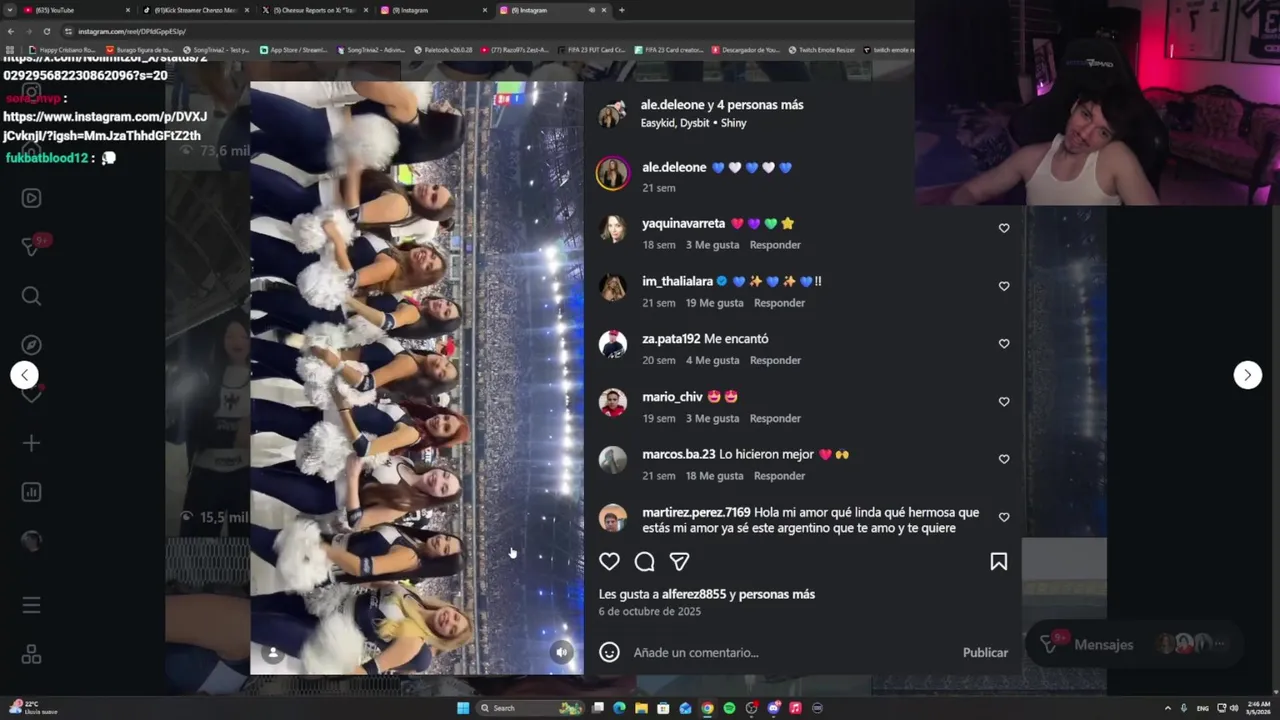Click the Windows taskbar Search box
Viewport: 1280px width, 720px height.
[x=530, y=708]
